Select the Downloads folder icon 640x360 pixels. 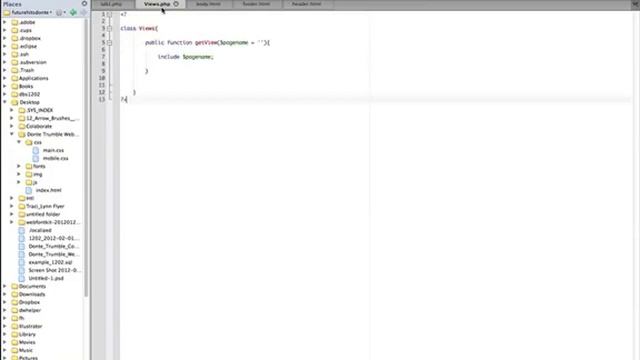tap(15, 294)
